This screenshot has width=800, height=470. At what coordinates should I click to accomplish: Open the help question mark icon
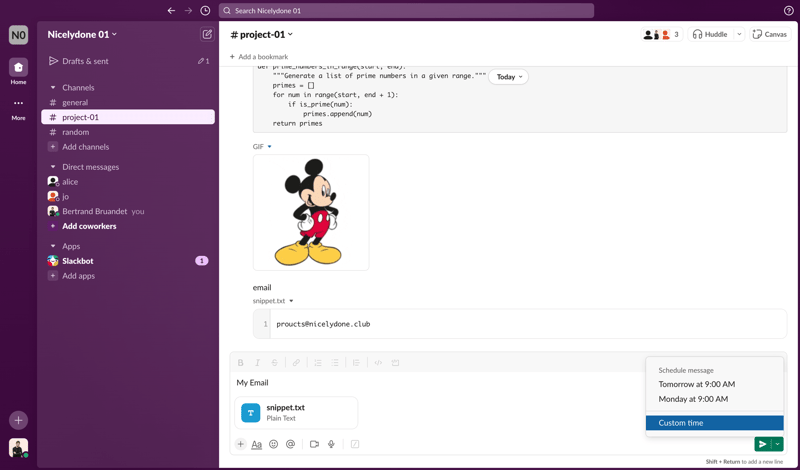[788, 11]
